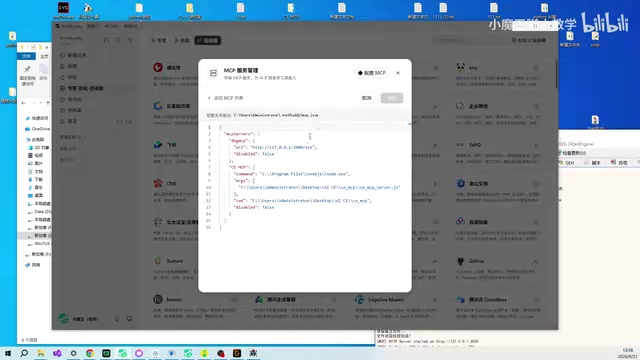Click the grey save button beside 取消
Viewport: 640px width, 360px height.
[x=392, y=98]
